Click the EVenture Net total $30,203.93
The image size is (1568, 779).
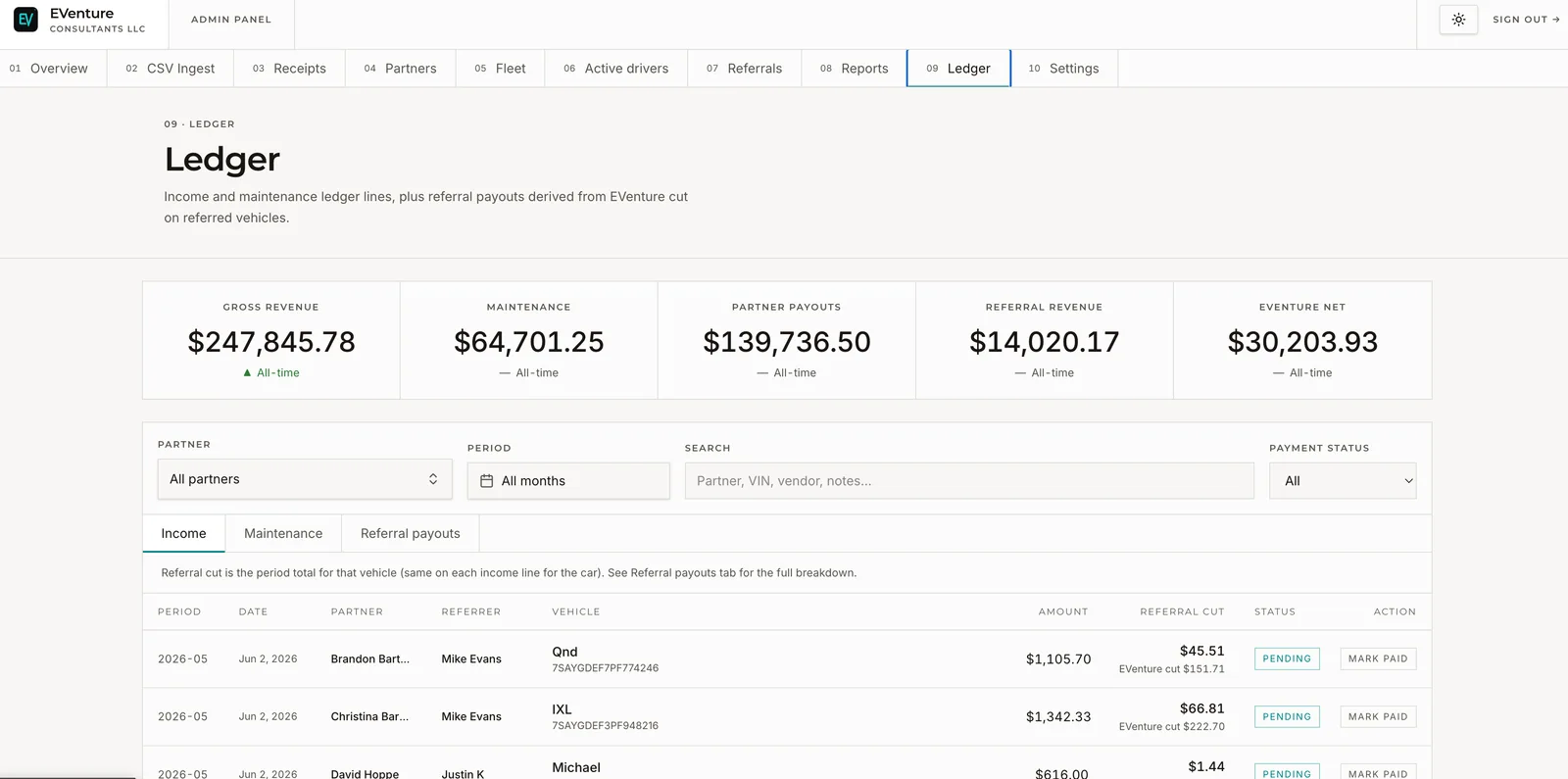pos(1302,342)
